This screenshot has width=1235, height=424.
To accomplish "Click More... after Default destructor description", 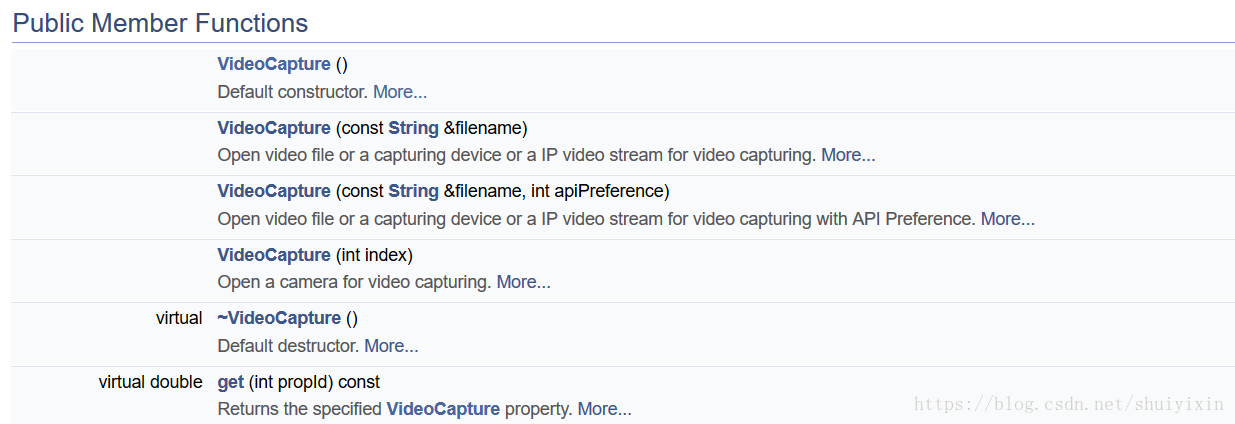I will point(391,346).
